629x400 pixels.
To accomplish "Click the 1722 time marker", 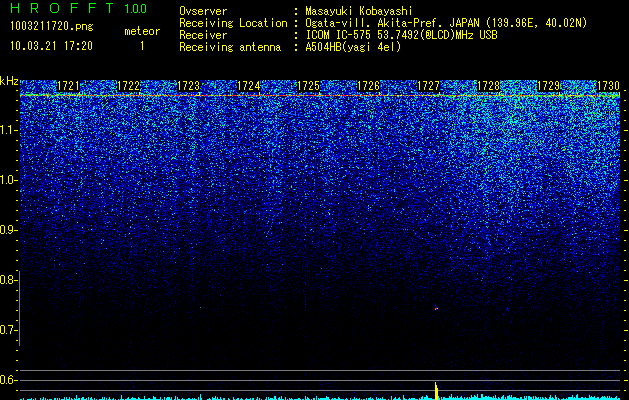I will coord(128,86).
